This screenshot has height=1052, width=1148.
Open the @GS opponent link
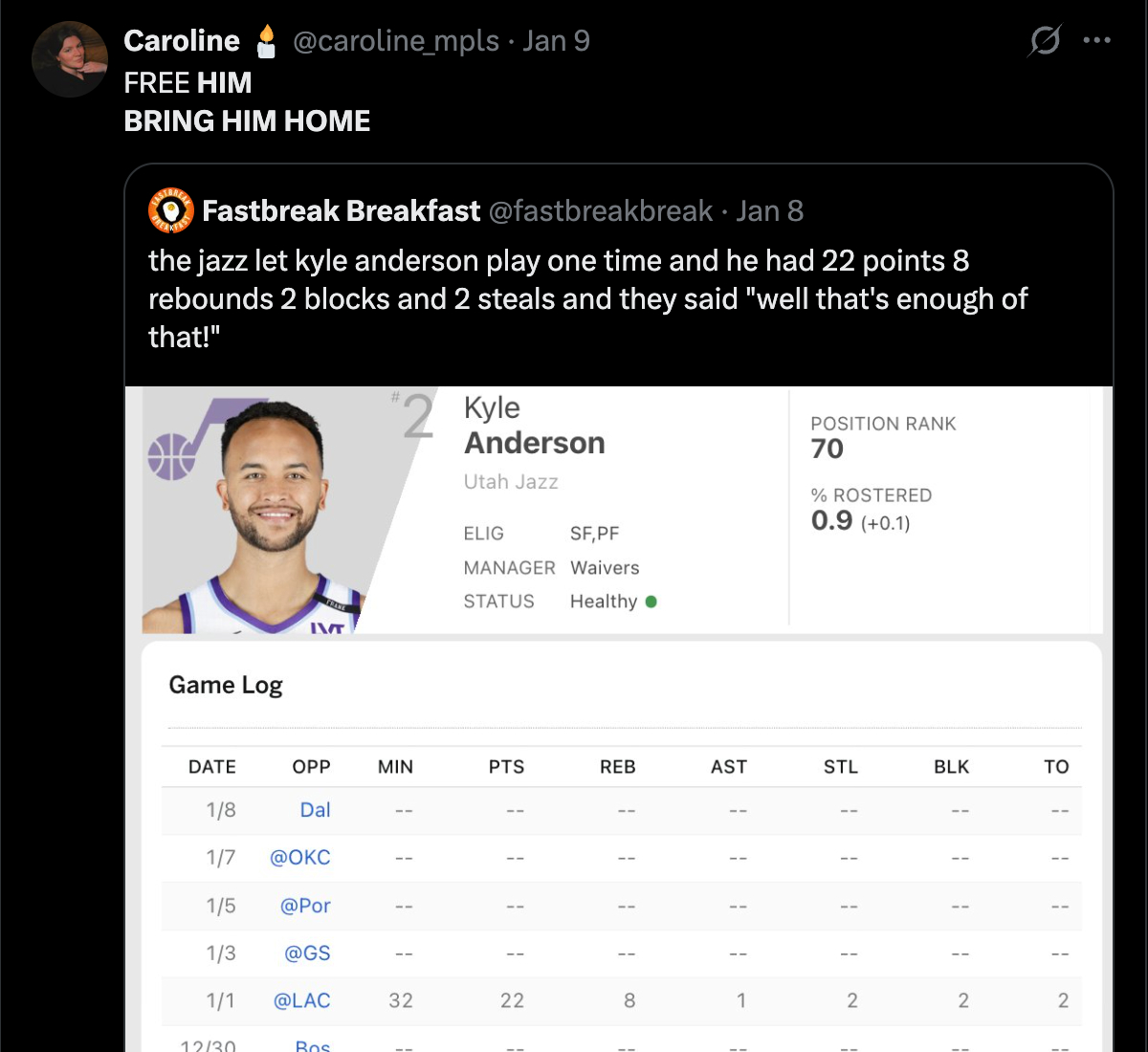coord(307,953)
